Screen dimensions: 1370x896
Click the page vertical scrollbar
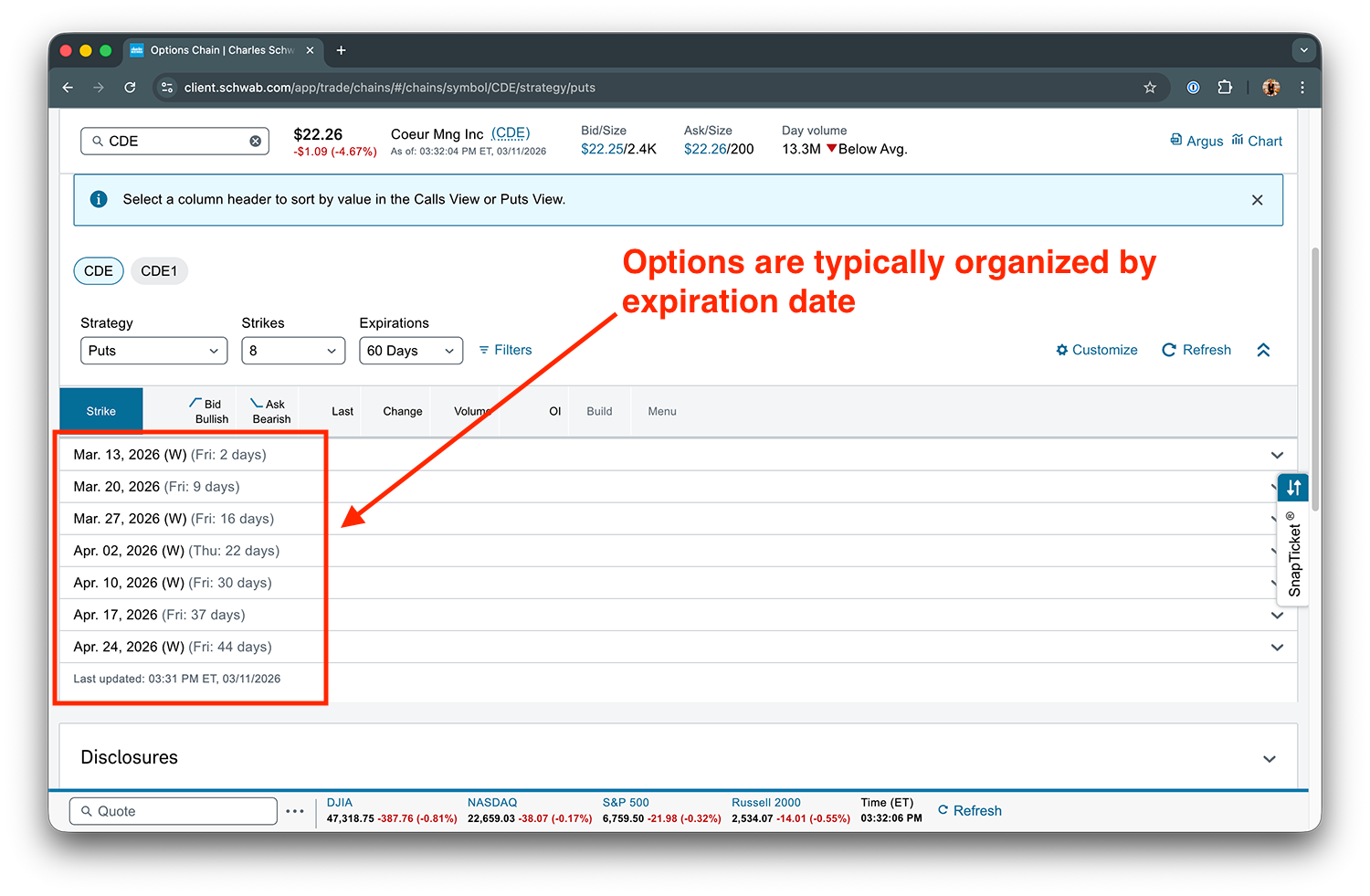point(1315,379)
